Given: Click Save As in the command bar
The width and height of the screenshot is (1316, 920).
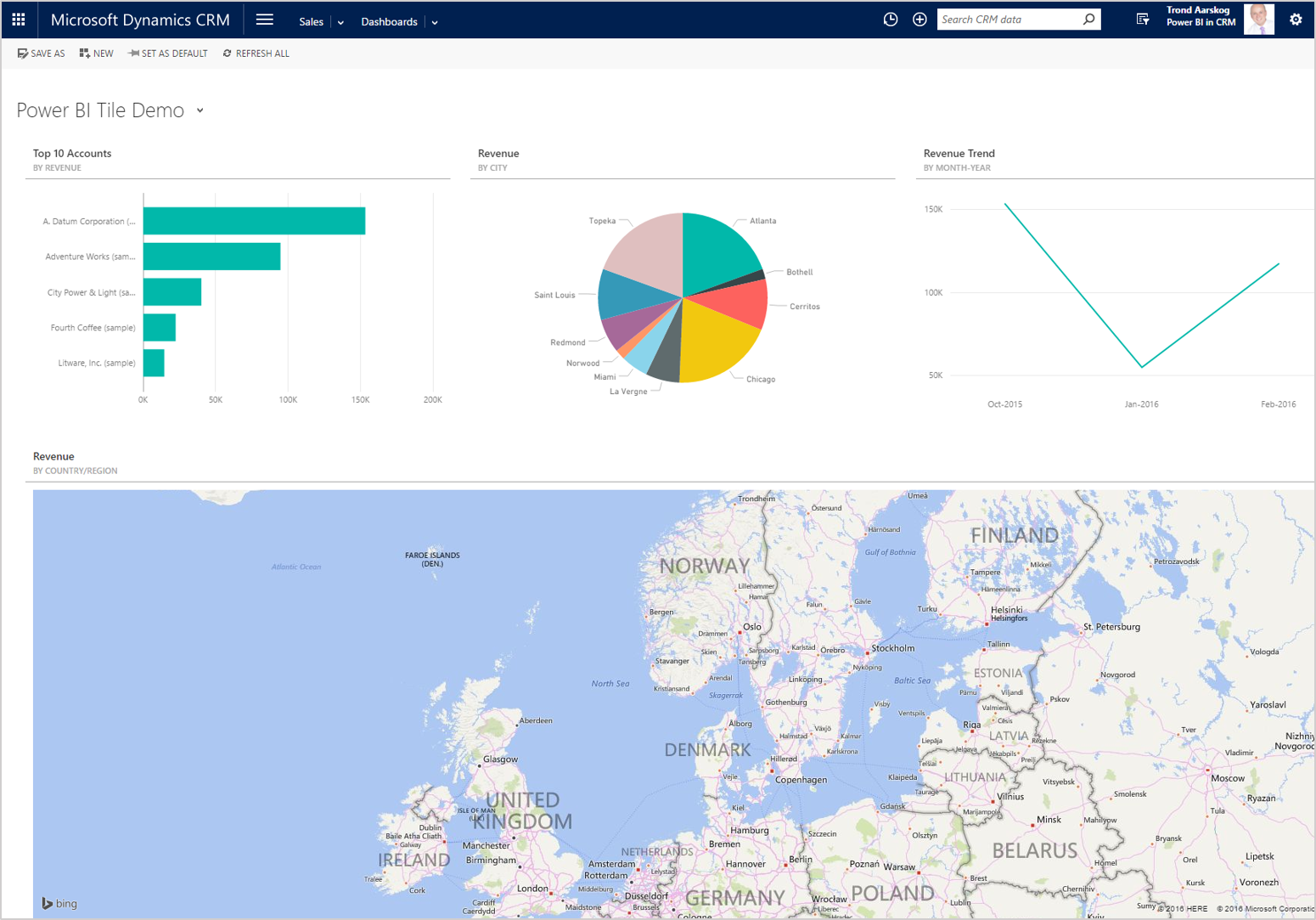Looking at the screenshot, I should click(x=41, y=53).
